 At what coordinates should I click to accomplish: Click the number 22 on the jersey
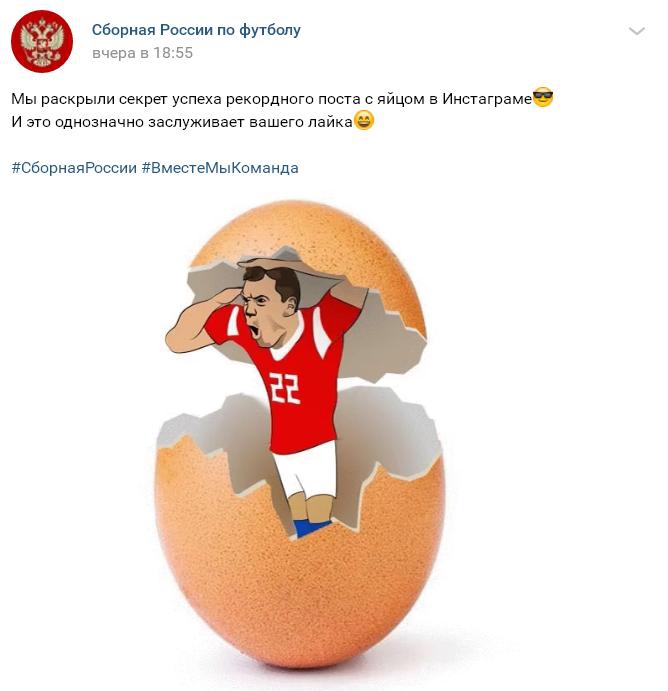[x=284, y=388]
